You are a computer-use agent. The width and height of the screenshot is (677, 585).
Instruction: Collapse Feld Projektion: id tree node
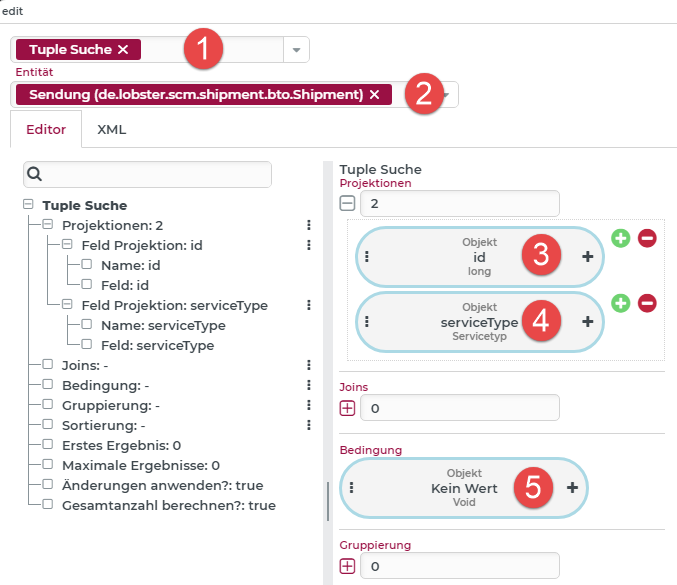click(67, 245)
